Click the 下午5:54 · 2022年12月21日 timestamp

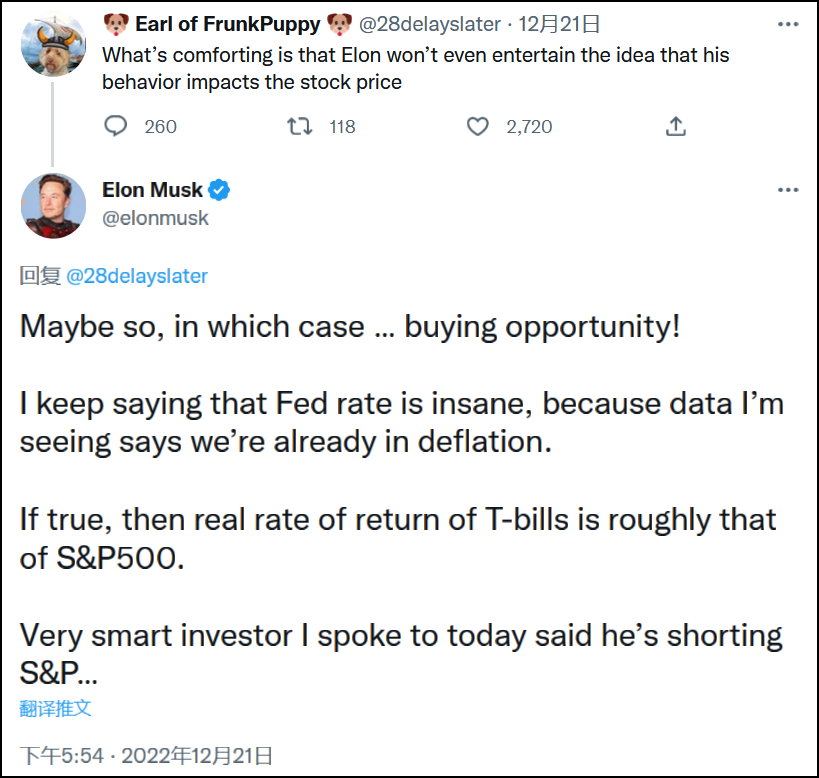pyautogui.click(x=147, y=755)
